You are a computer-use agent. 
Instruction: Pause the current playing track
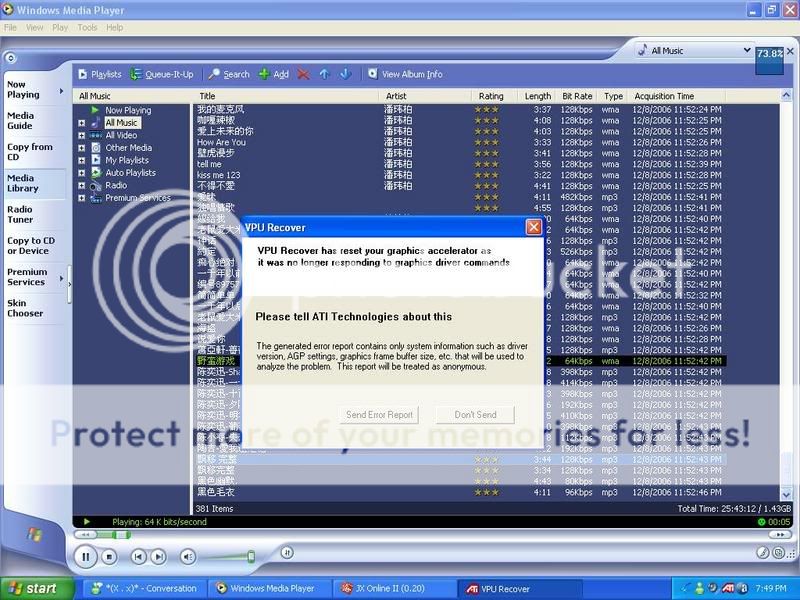pyautogui.click(x=85, y=557)
